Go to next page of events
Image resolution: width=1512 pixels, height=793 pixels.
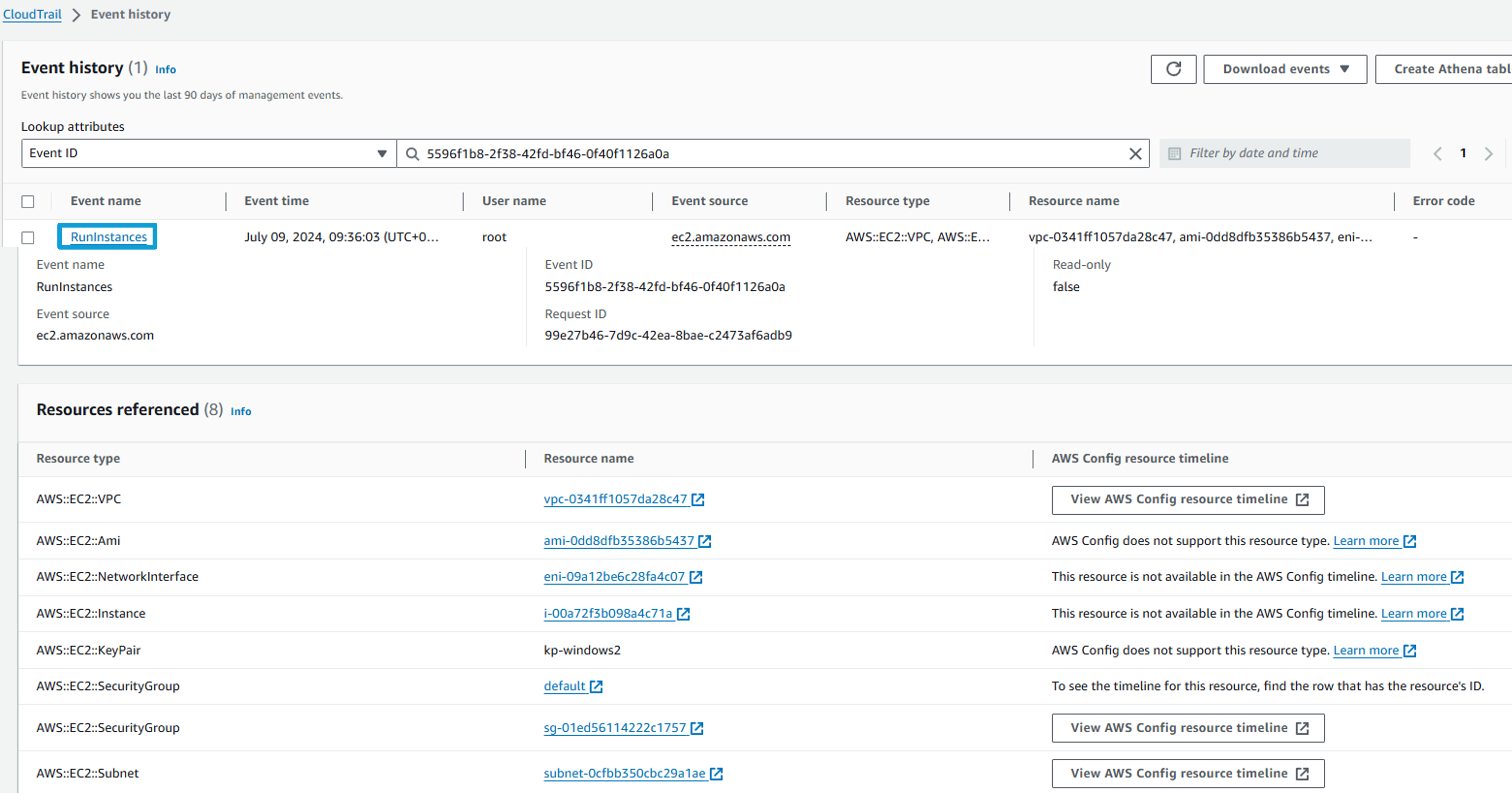click(x=1489, y=154)
